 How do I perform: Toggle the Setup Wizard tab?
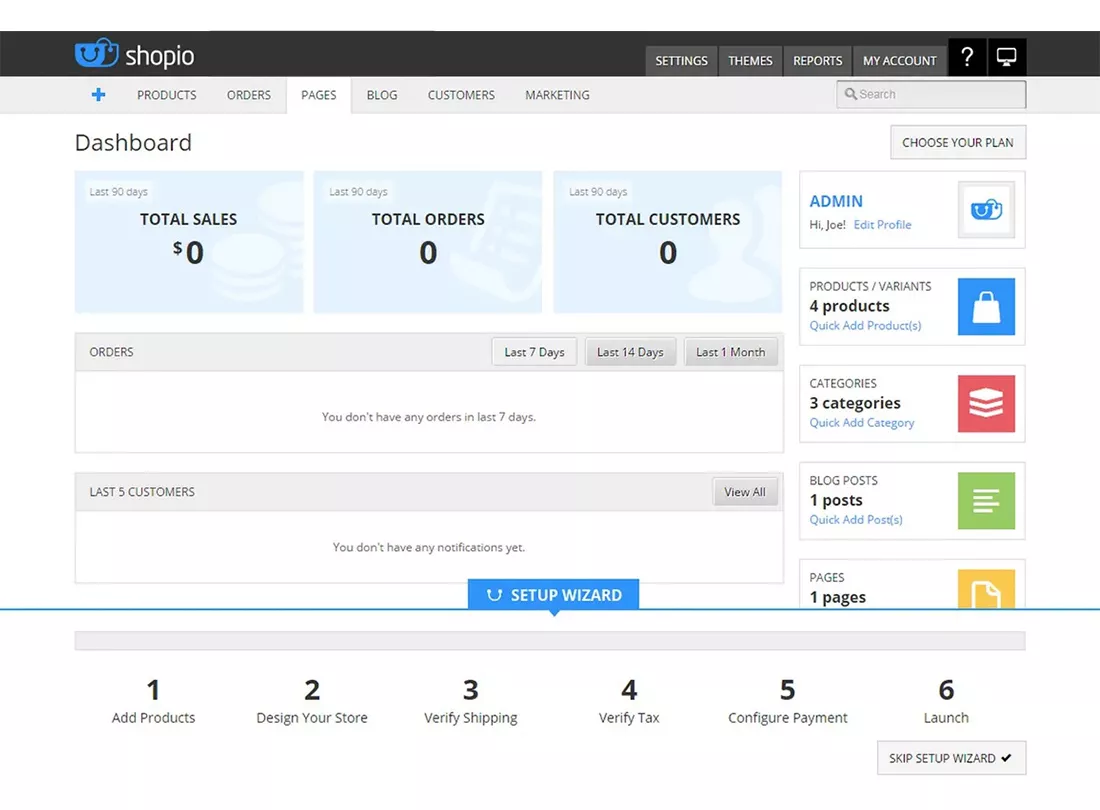pyautogui.click(x=554, y=595)
